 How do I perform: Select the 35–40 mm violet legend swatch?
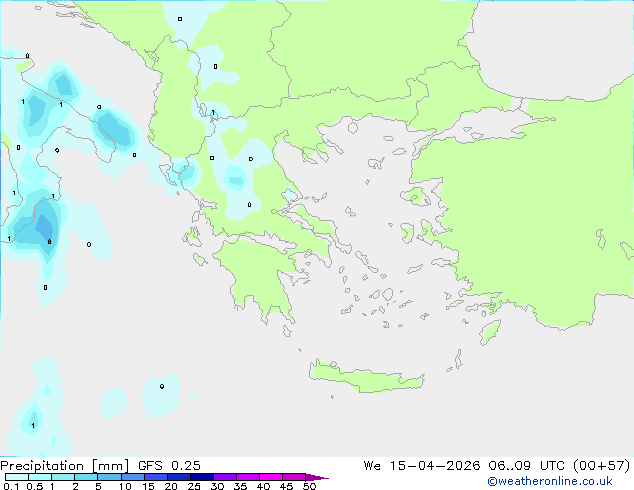click(247, 477)
